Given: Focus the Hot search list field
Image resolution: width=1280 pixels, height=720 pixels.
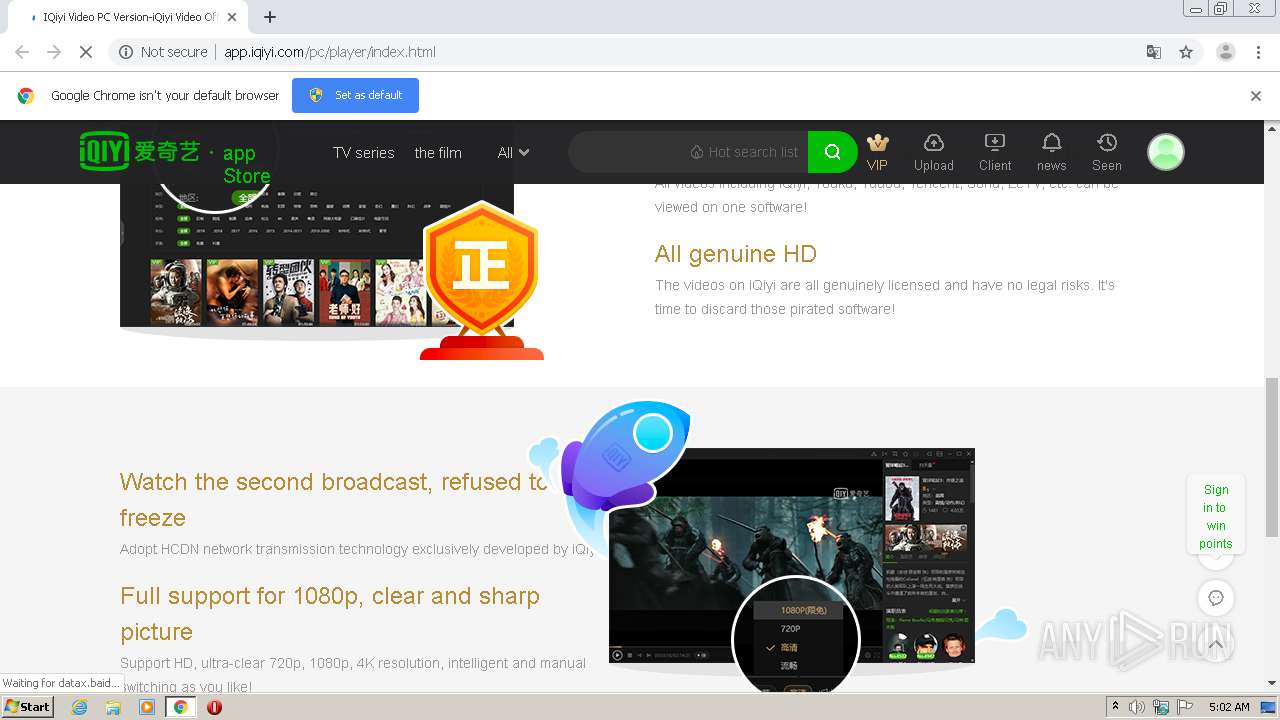Looking at the screenshot, I should (688, 152).
